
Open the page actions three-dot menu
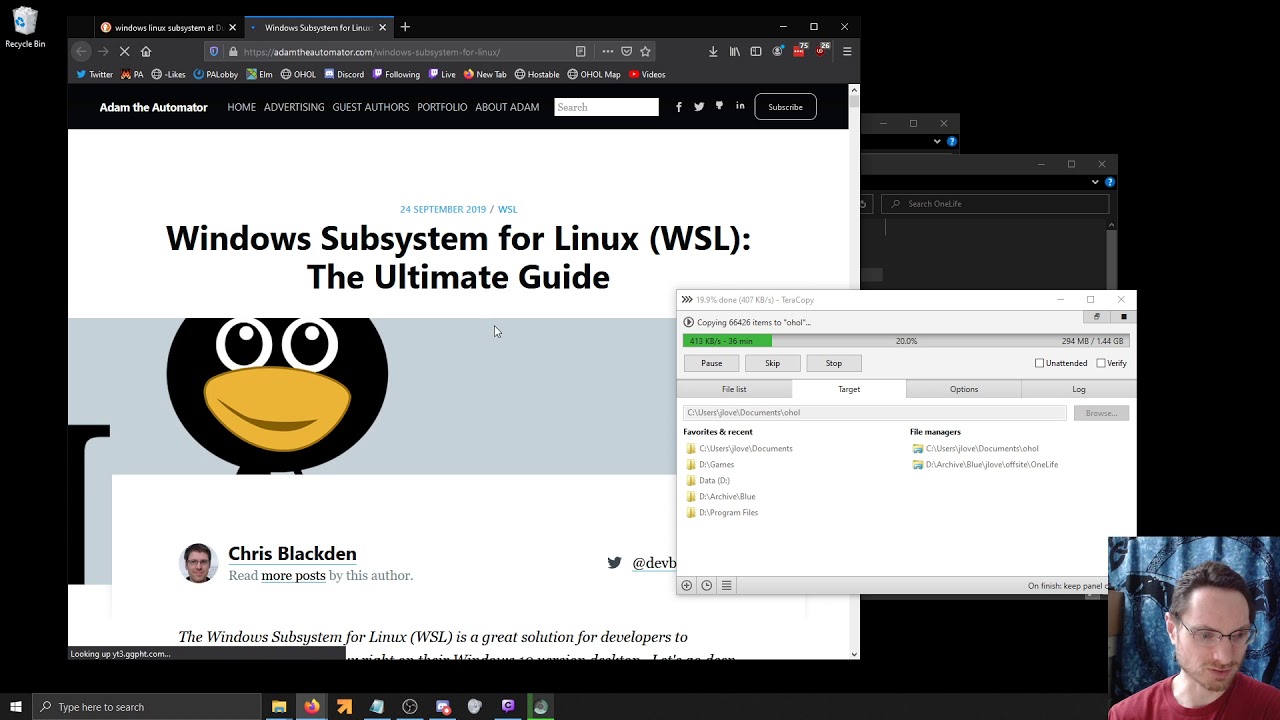pyautogui.click(x=607, y=51)
